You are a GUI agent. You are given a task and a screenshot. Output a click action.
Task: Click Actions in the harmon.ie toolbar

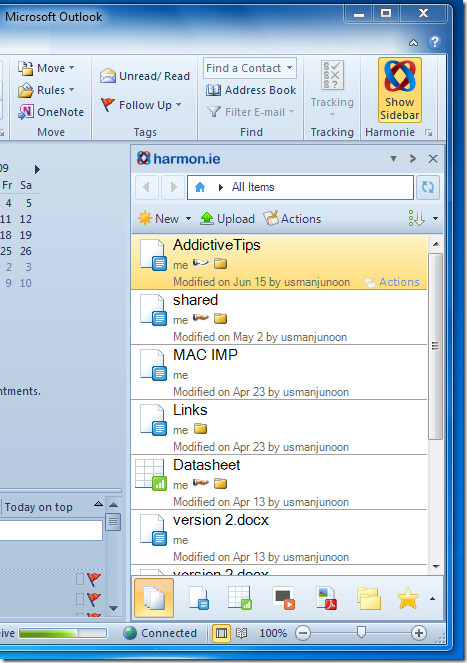click(292, 219)
